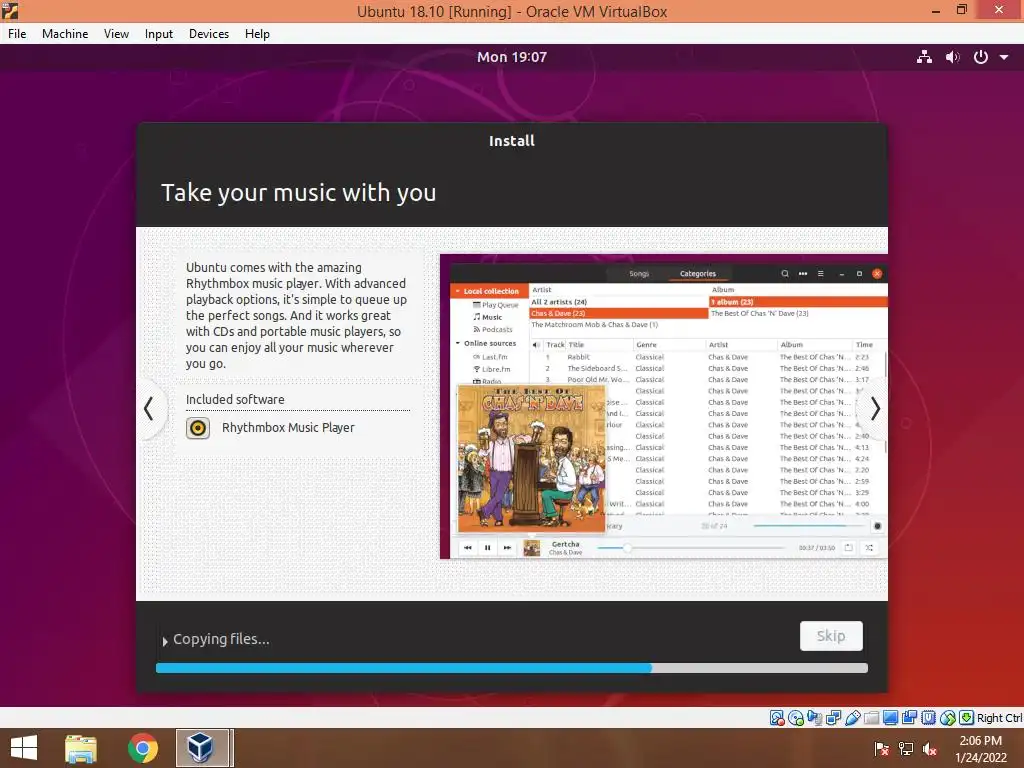Click the muted Windows volume tray icon

click(x=930, y=748)
